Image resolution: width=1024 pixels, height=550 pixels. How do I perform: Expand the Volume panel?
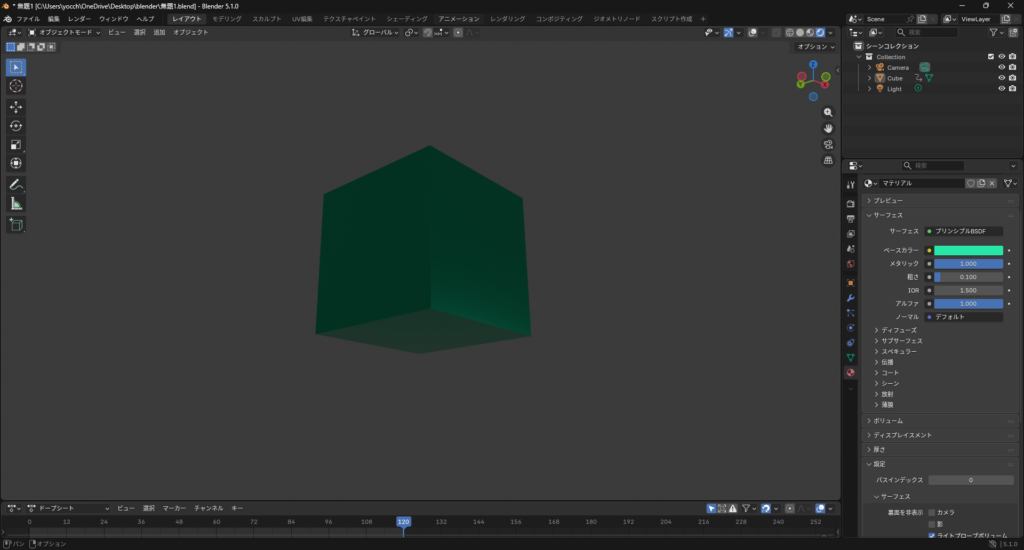click(x=888, y=421)
